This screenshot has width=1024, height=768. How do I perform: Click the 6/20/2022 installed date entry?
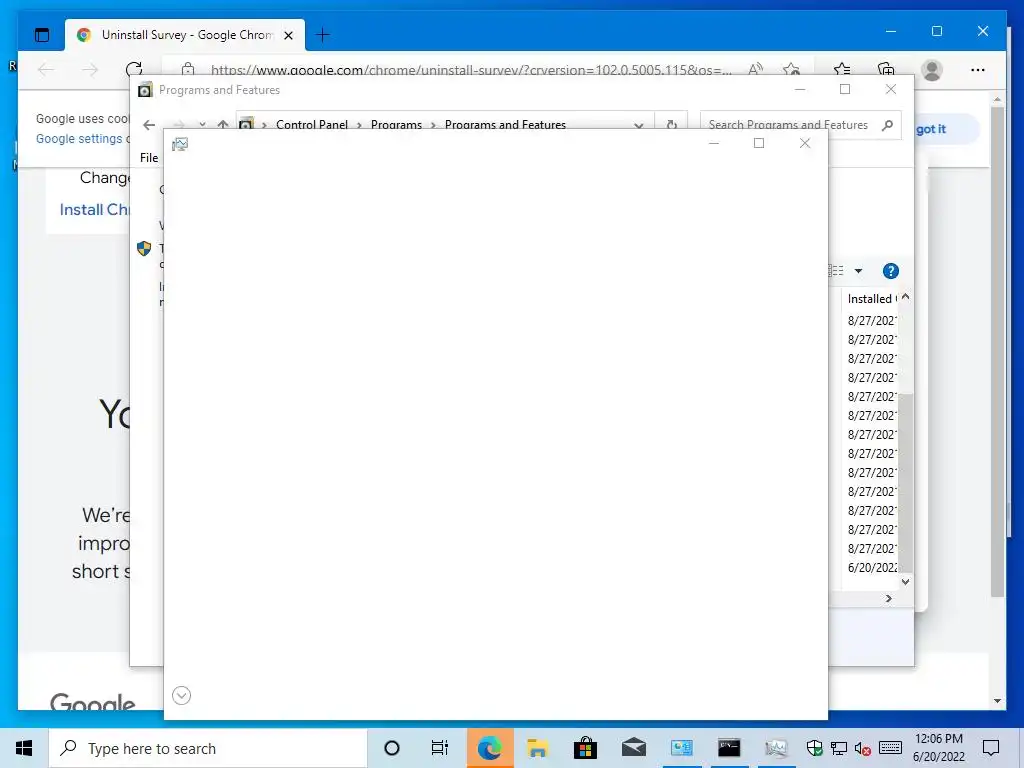[x=872, y=568]
